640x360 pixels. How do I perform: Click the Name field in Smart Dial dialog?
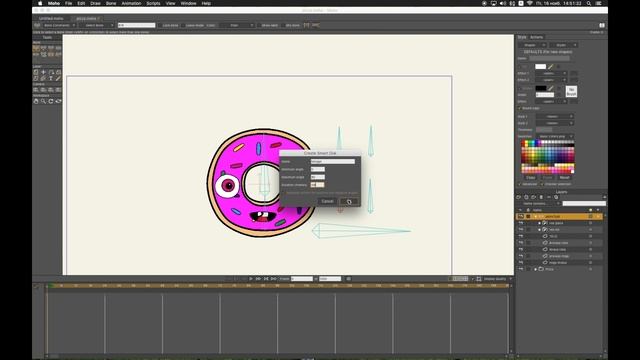333,162
